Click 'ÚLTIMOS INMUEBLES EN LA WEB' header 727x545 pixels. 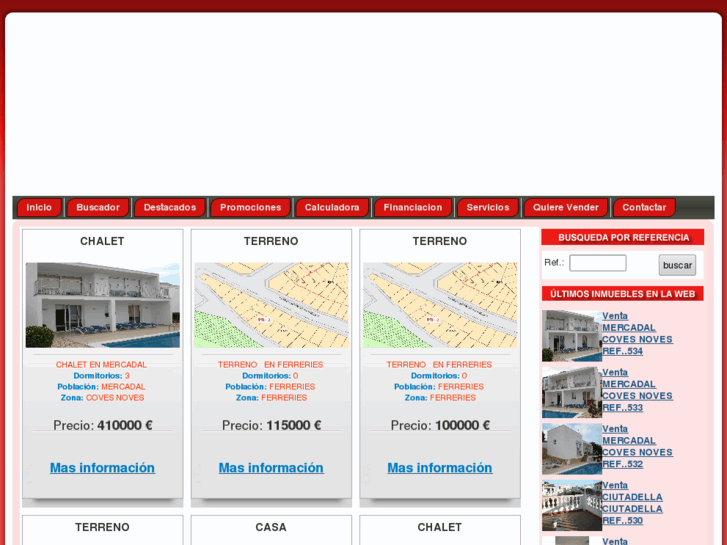(623, 294)
